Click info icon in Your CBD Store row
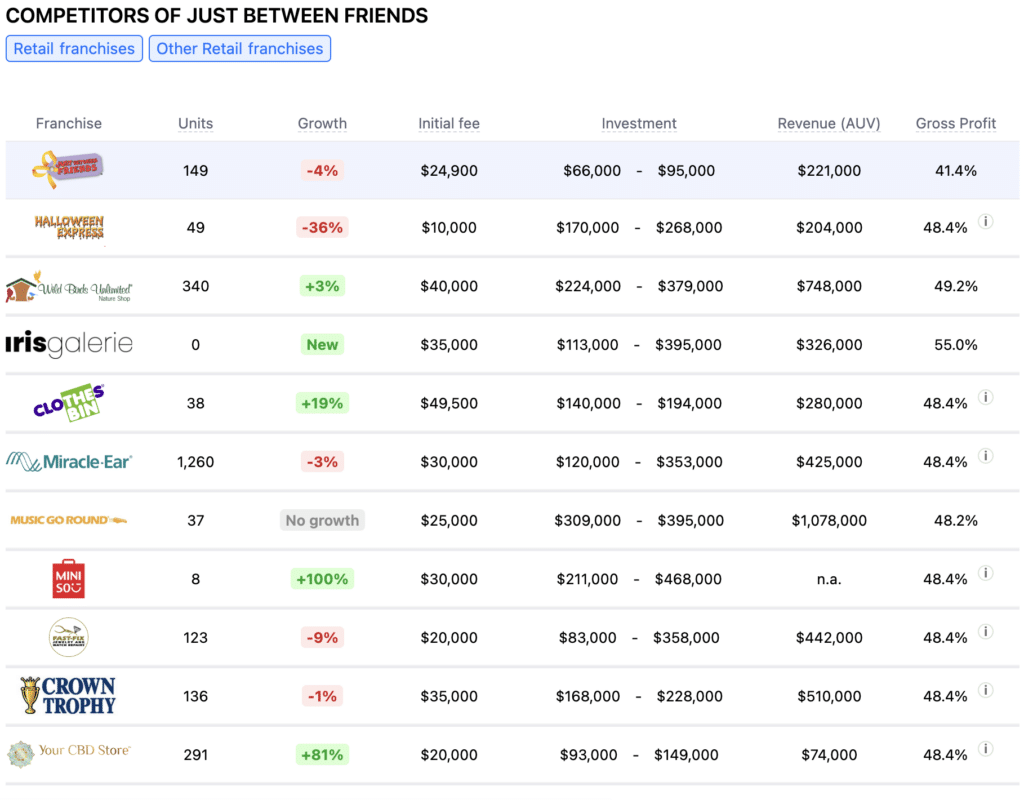 (985, 748)
